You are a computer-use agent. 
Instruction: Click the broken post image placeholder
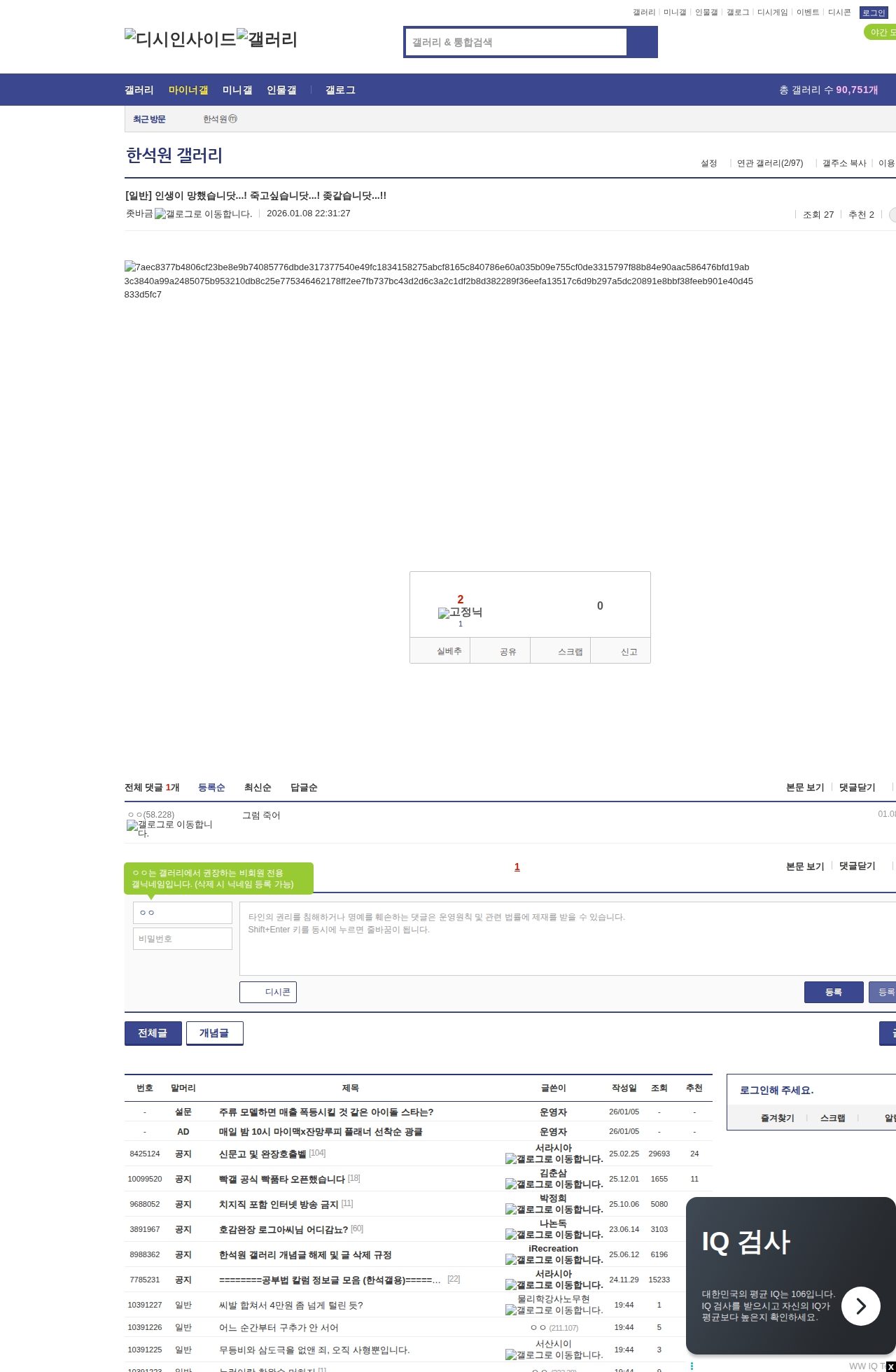439,281
